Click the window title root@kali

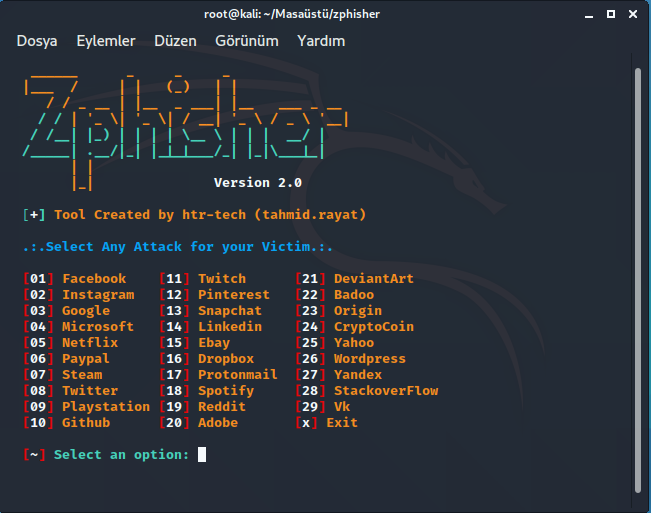[292, 14]
